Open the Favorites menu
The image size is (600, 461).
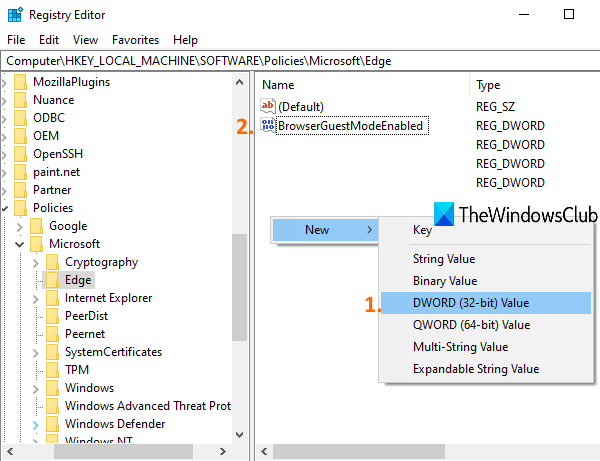point(135,40)
